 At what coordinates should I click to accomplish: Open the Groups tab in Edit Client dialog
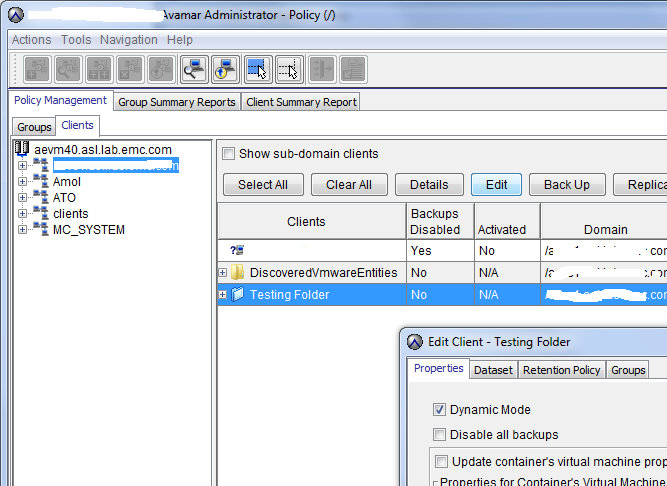click(628, 370)
